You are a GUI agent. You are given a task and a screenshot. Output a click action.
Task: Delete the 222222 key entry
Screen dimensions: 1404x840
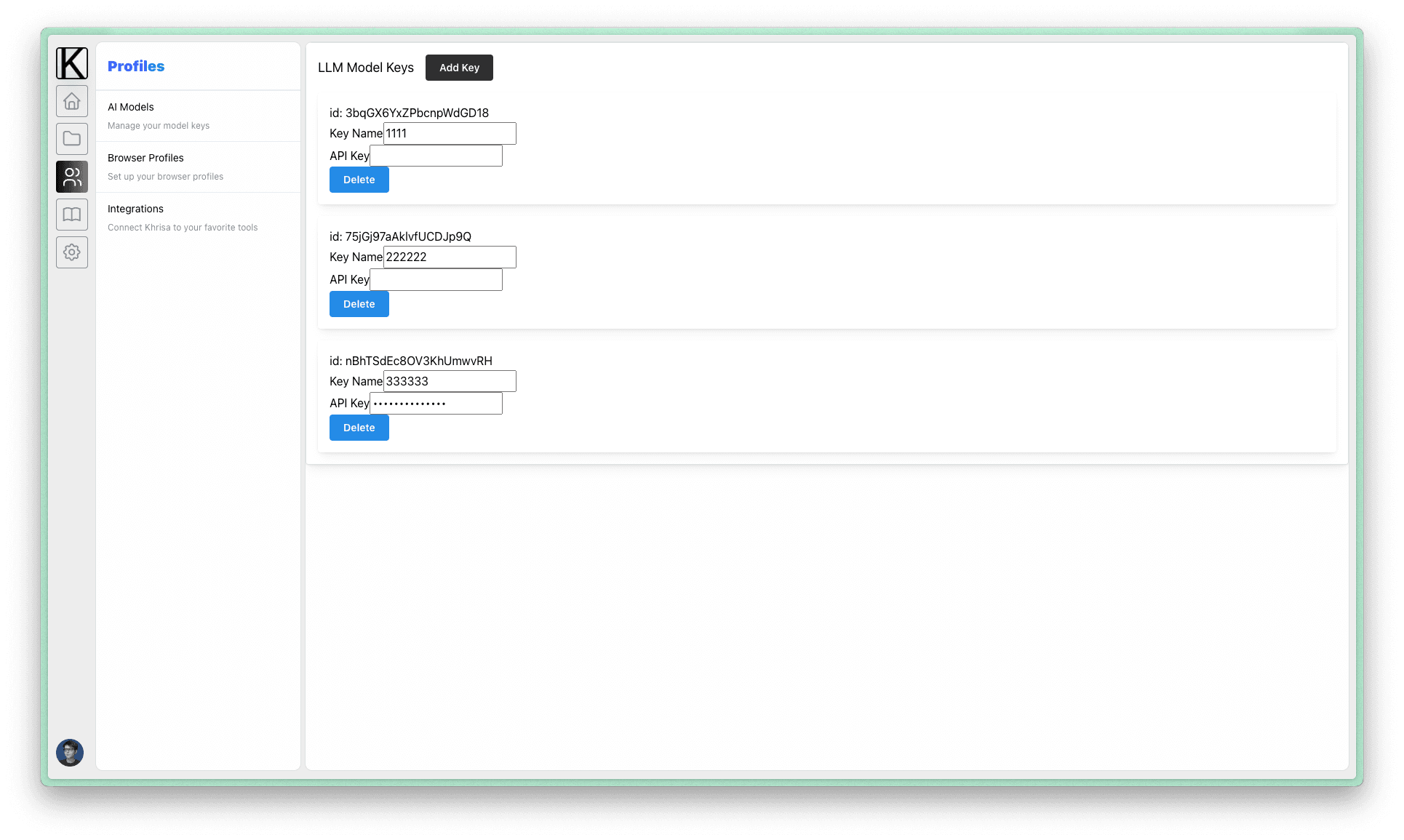[359, 303]
